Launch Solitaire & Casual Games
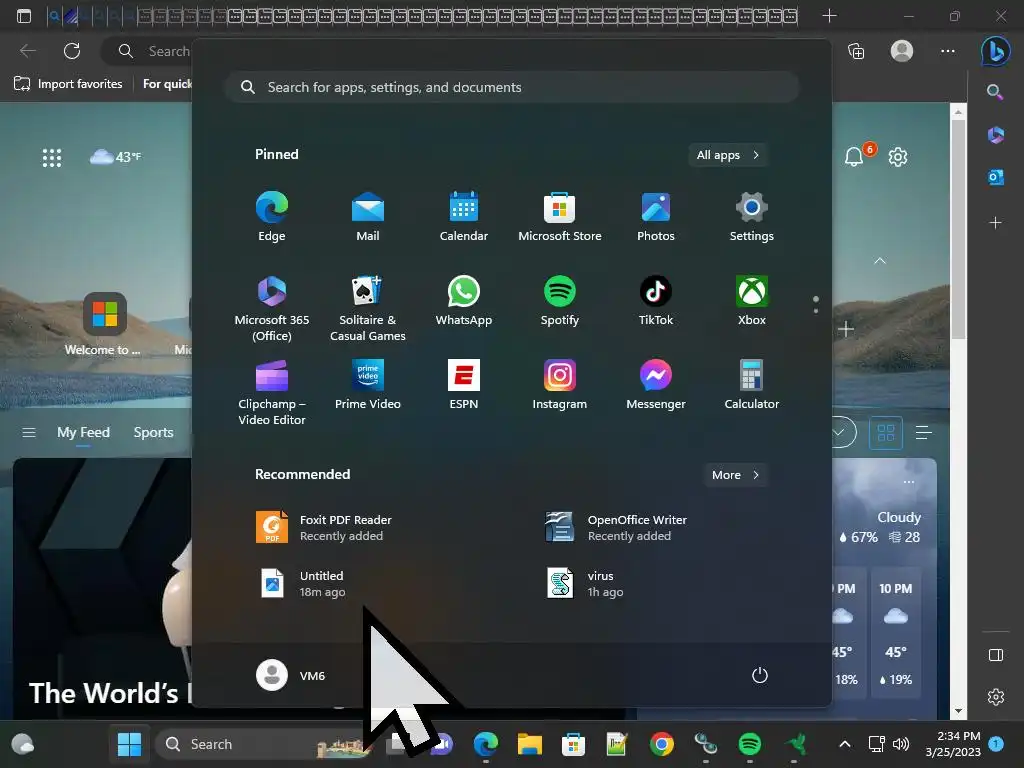The height and width of the screenshot is (768, 1024). tap(368, 308)
